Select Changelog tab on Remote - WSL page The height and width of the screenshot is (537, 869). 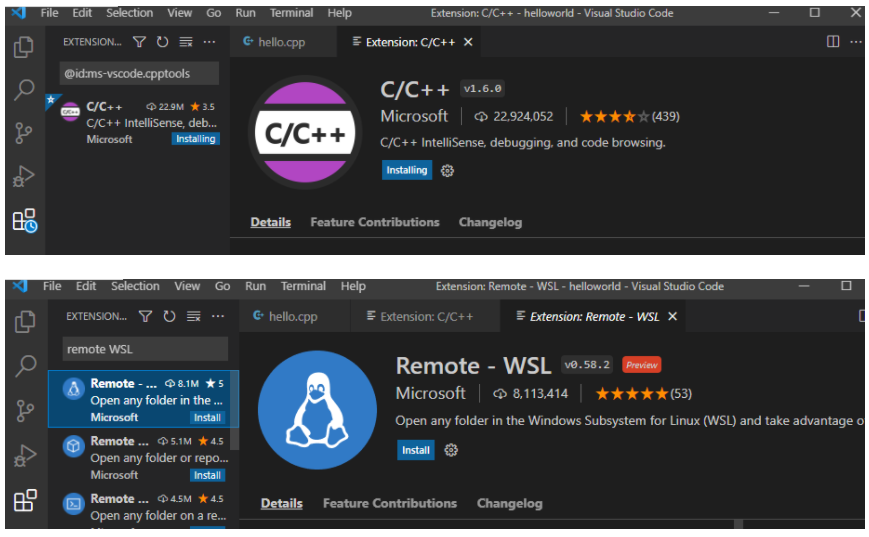click(509, 503)
